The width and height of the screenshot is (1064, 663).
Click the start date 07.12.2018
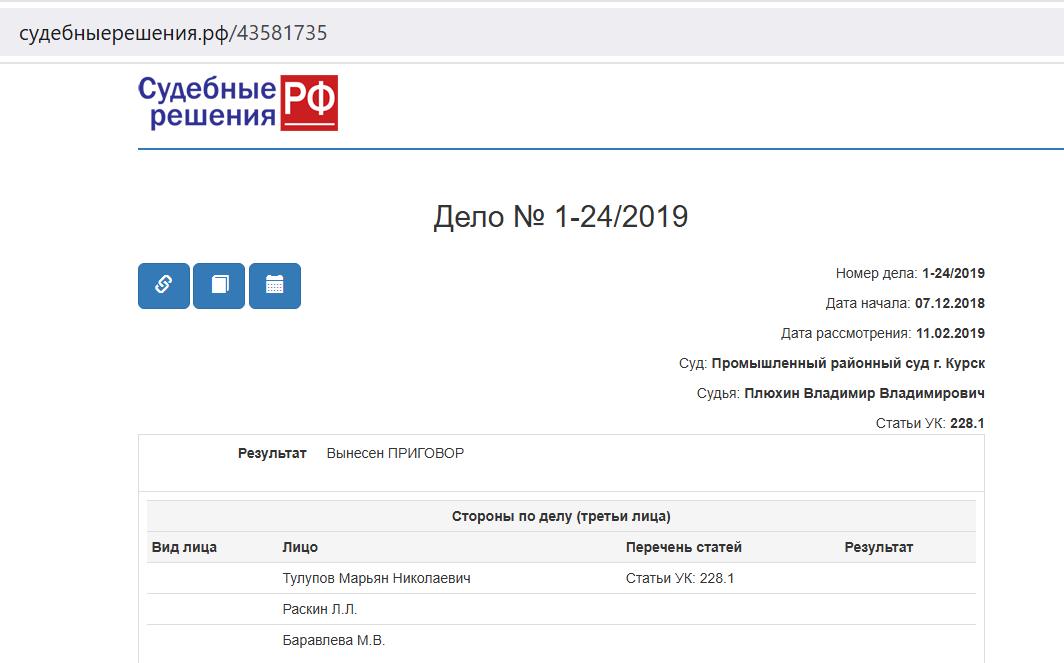coord(950,303)
